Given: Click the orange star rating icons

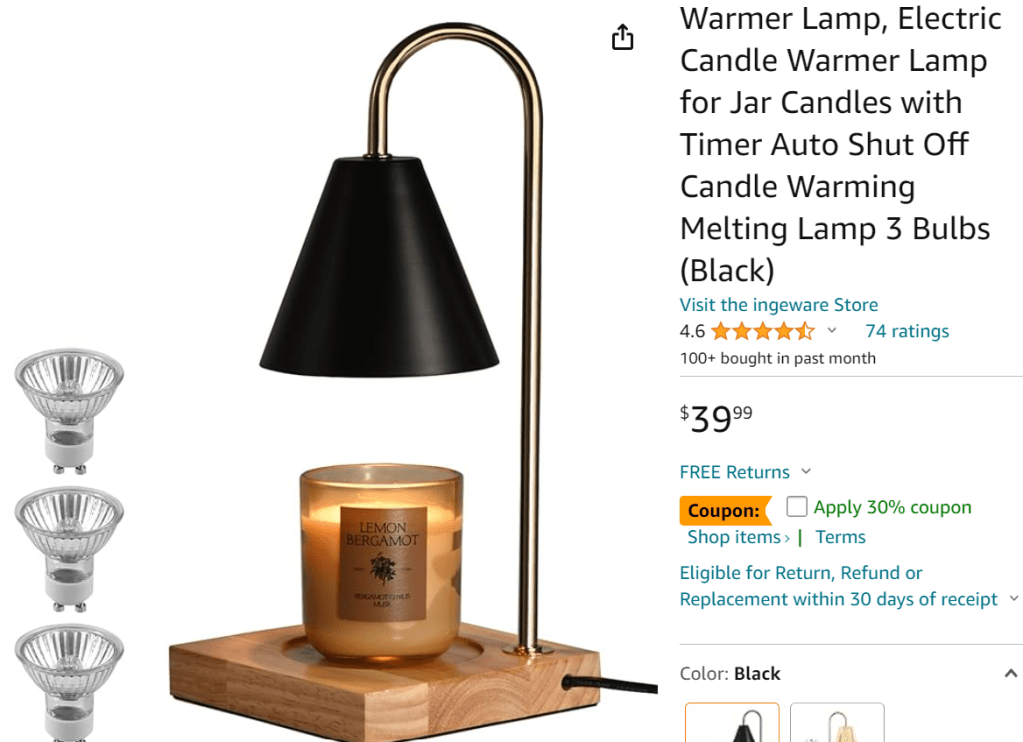Looking at the screenshot, I should (763, 332).
